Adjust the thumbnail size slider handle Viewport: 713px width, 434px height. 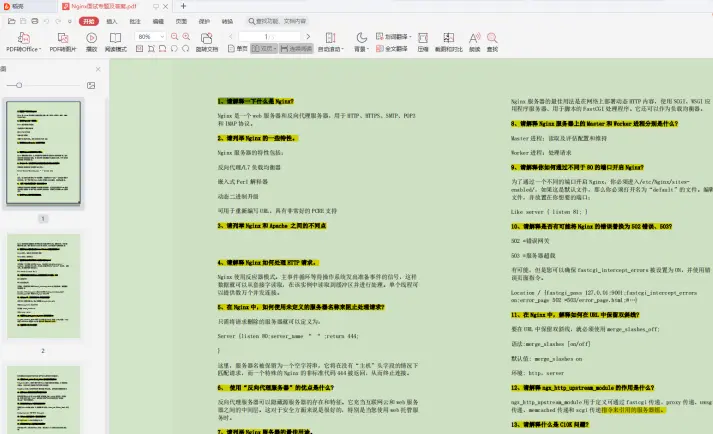[x=19, y=85]
